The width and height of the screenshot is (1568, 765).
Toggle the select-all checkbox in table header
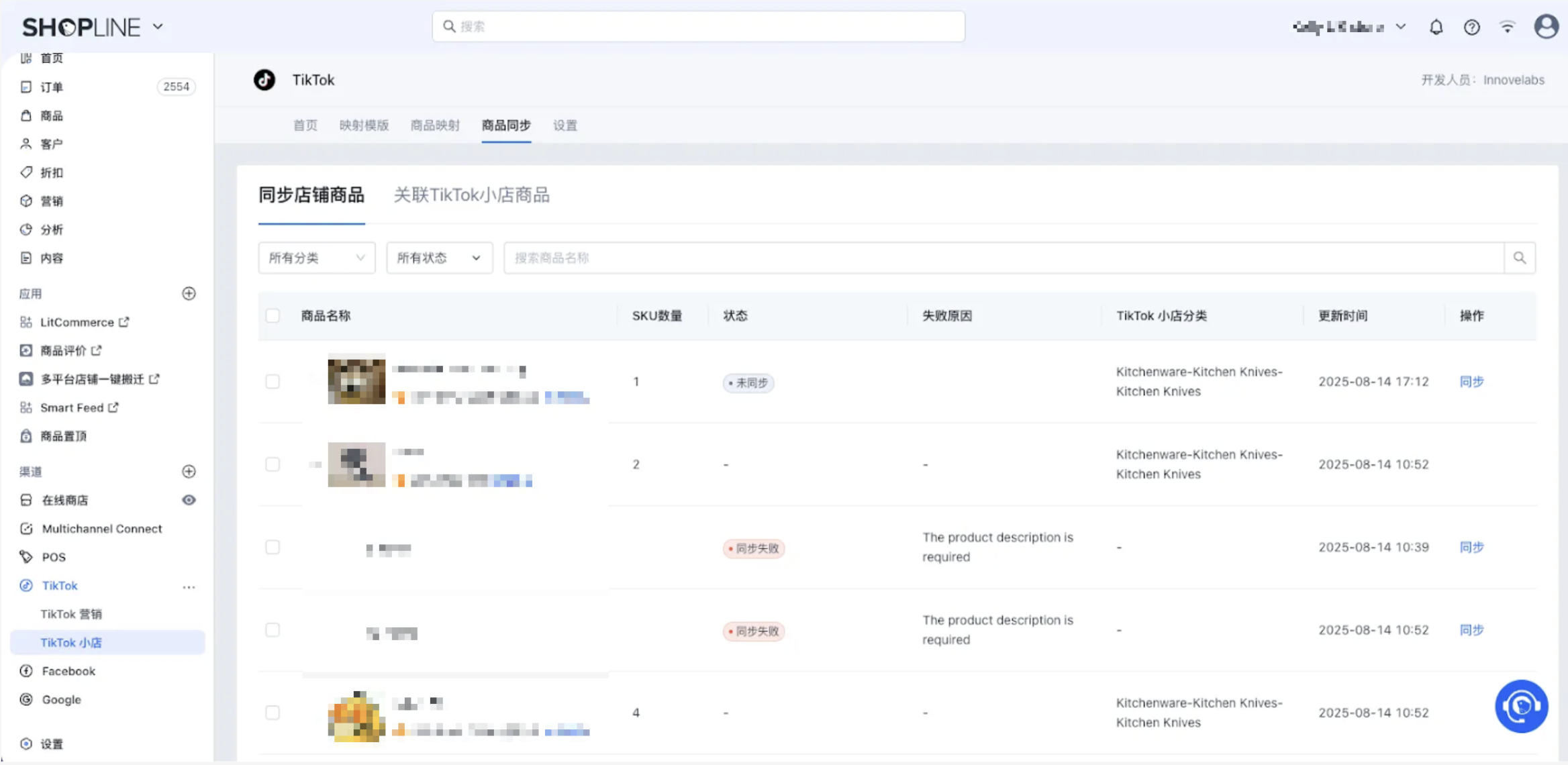(273, 316)
